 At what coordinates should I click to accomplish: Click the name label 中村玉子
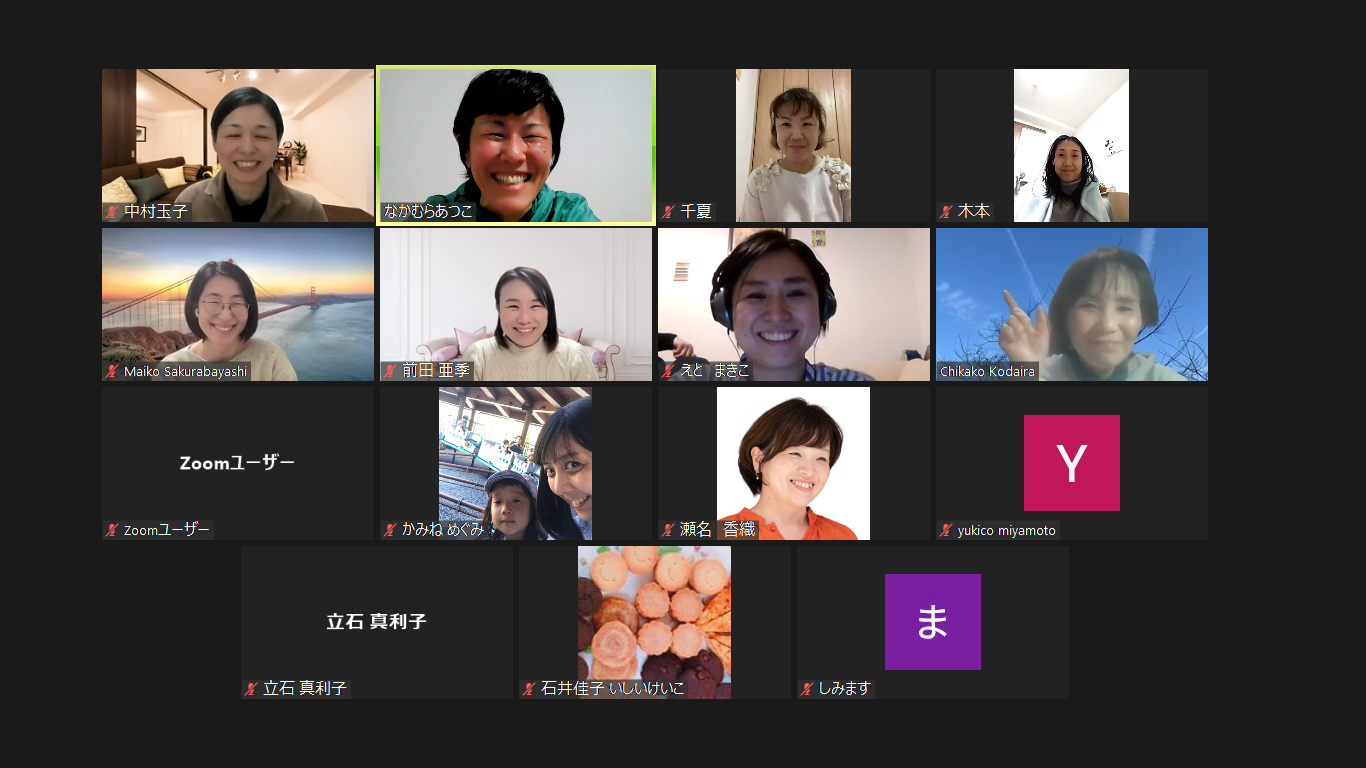coord(155,212)
